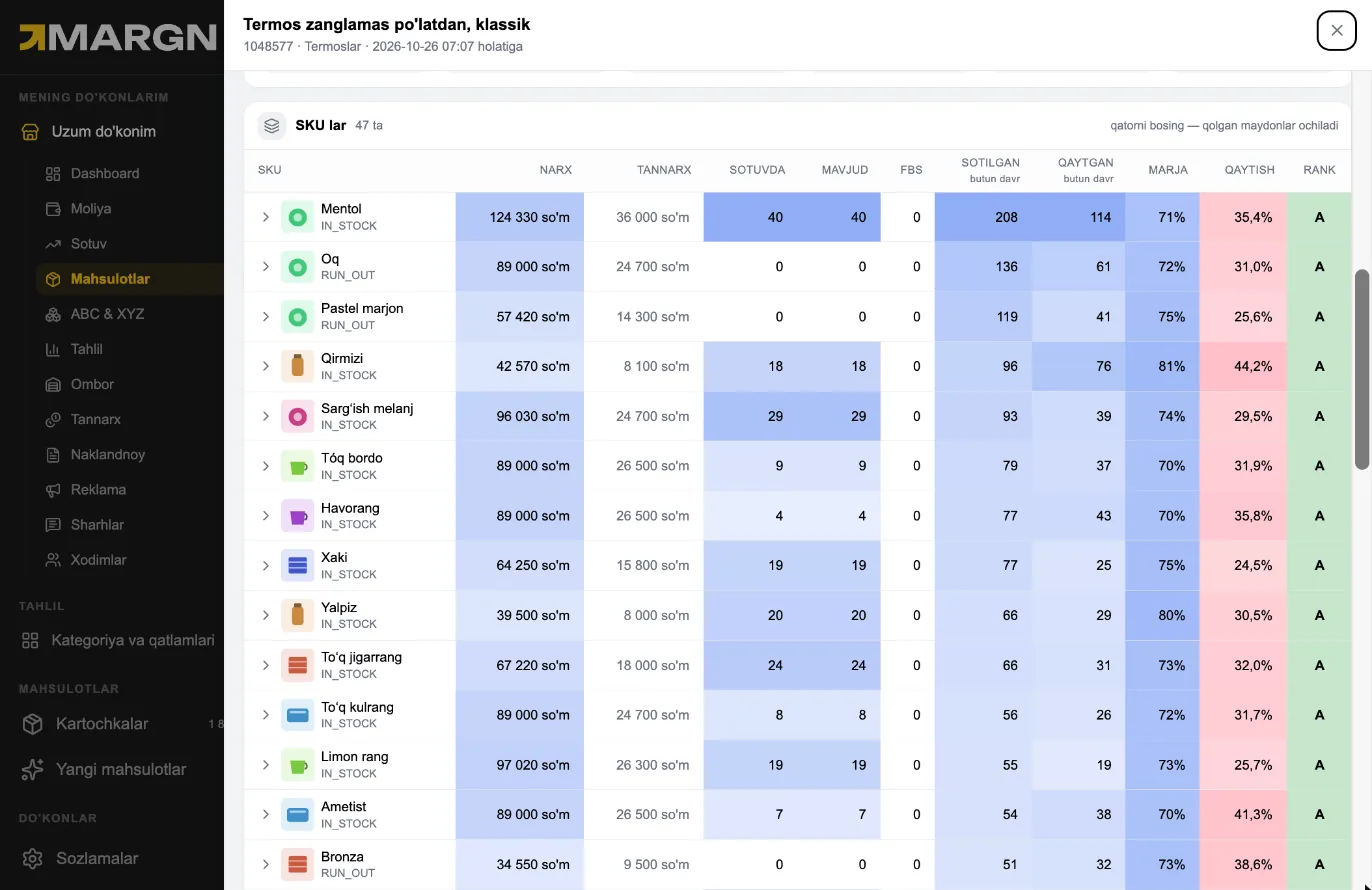Select the Reklama megaphone icon
This screenshot has height=890, width=1372.
(53, 490)
